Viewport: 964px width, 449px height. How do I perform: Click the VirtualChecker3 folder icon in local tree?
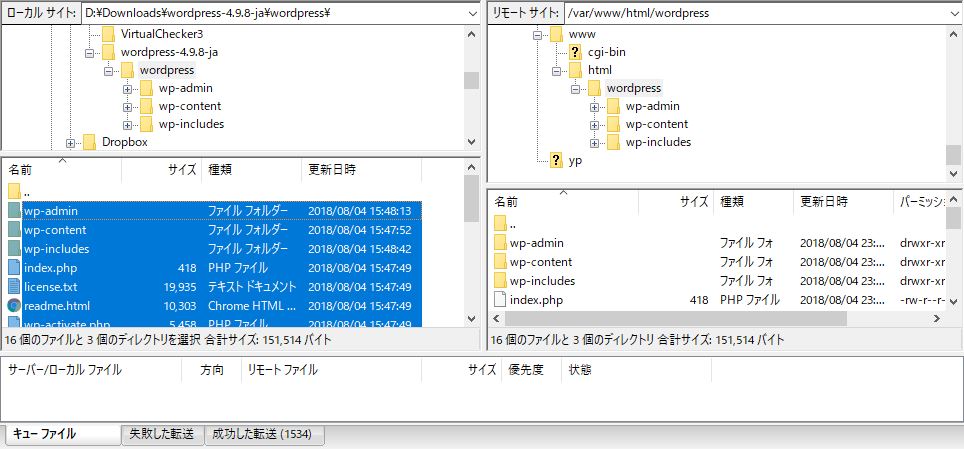[108, 34]
